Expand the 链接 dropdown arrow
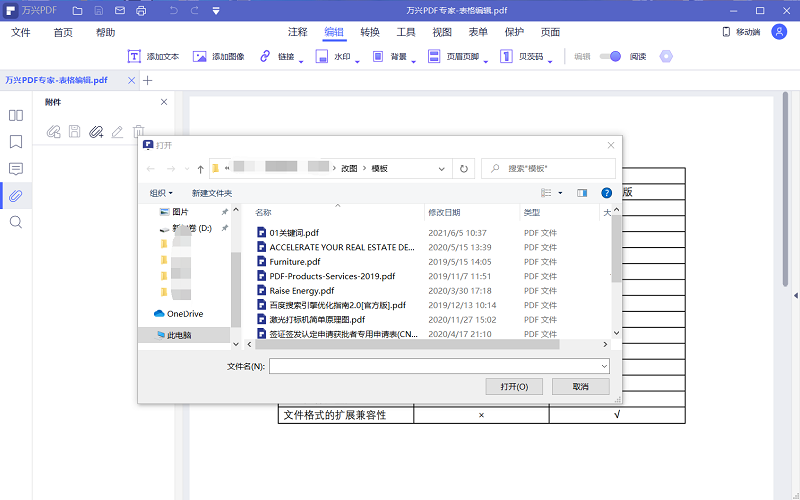The height and width of the screenshot is (500, 800). [301, 61]
